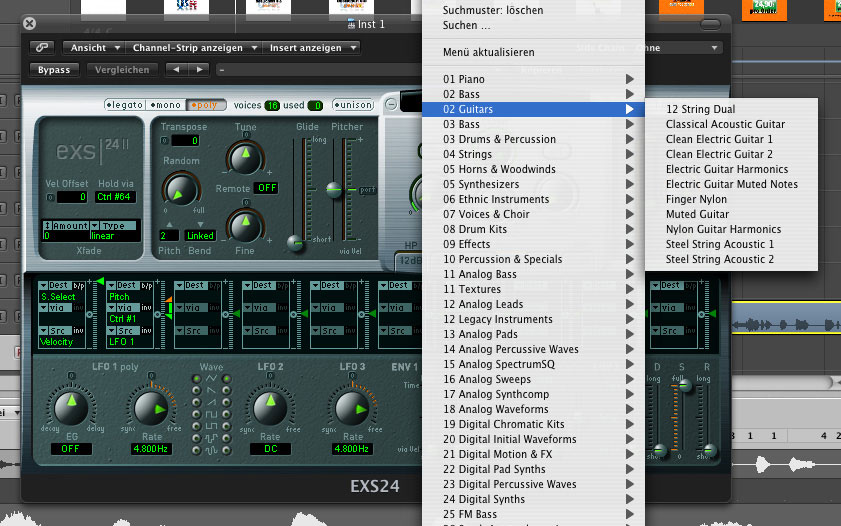Screen dimensions: 841x526
Task: Click the Transpose value field
Action: click(x=184, y=141)
